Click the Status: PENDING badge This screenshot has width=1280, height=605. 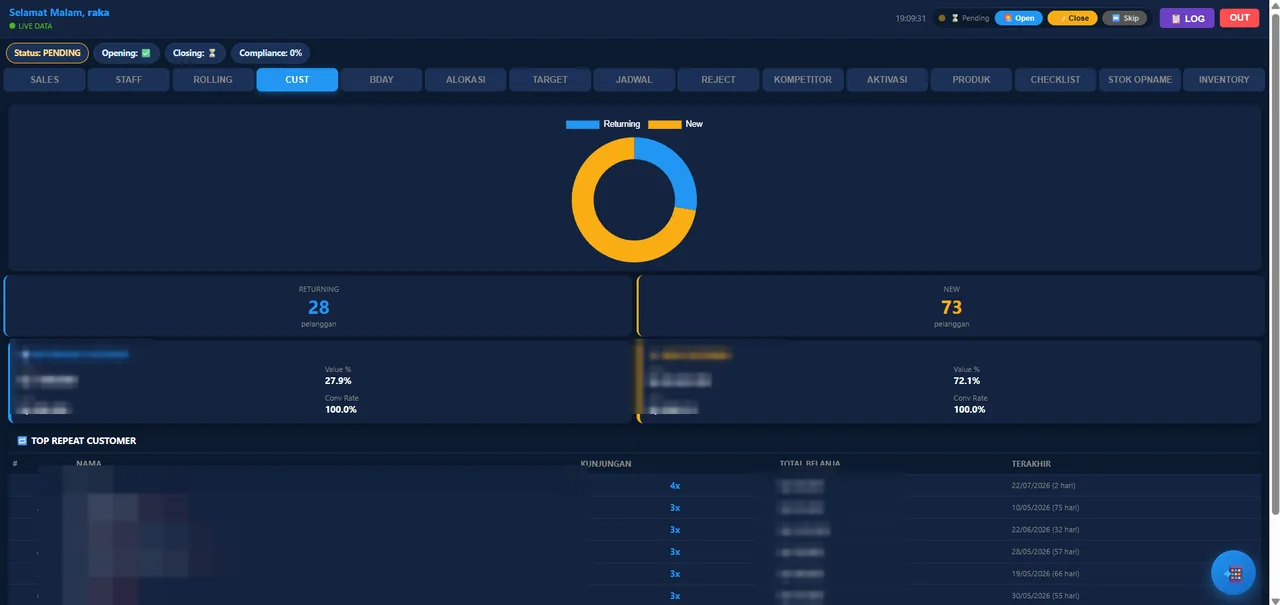pyautogui.click(x=47, y=53)
